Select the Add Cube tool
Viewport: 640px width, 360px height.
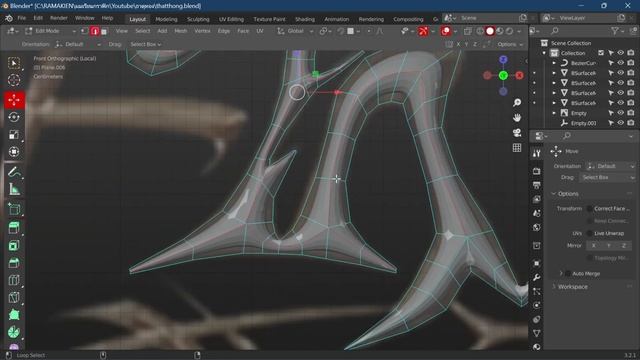pyautogui.click(x=14, y=209)
